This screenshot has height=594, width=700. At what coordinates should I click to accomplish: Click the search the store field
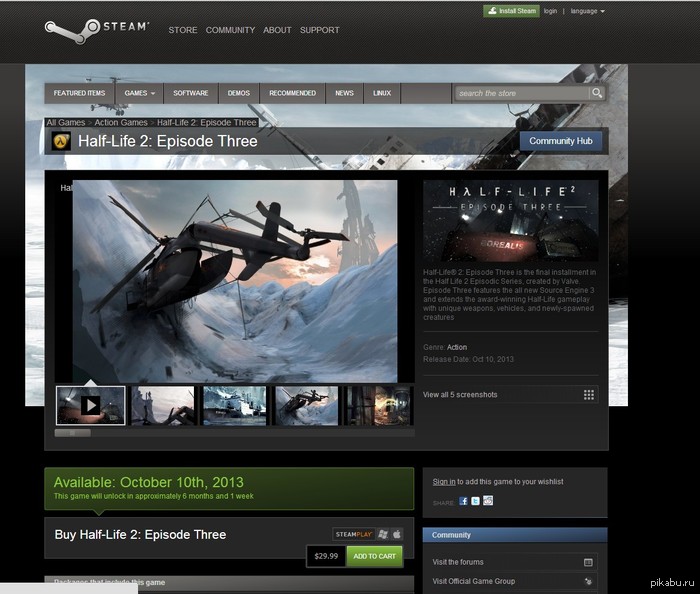pyautogui.click(x=522, y=93)
